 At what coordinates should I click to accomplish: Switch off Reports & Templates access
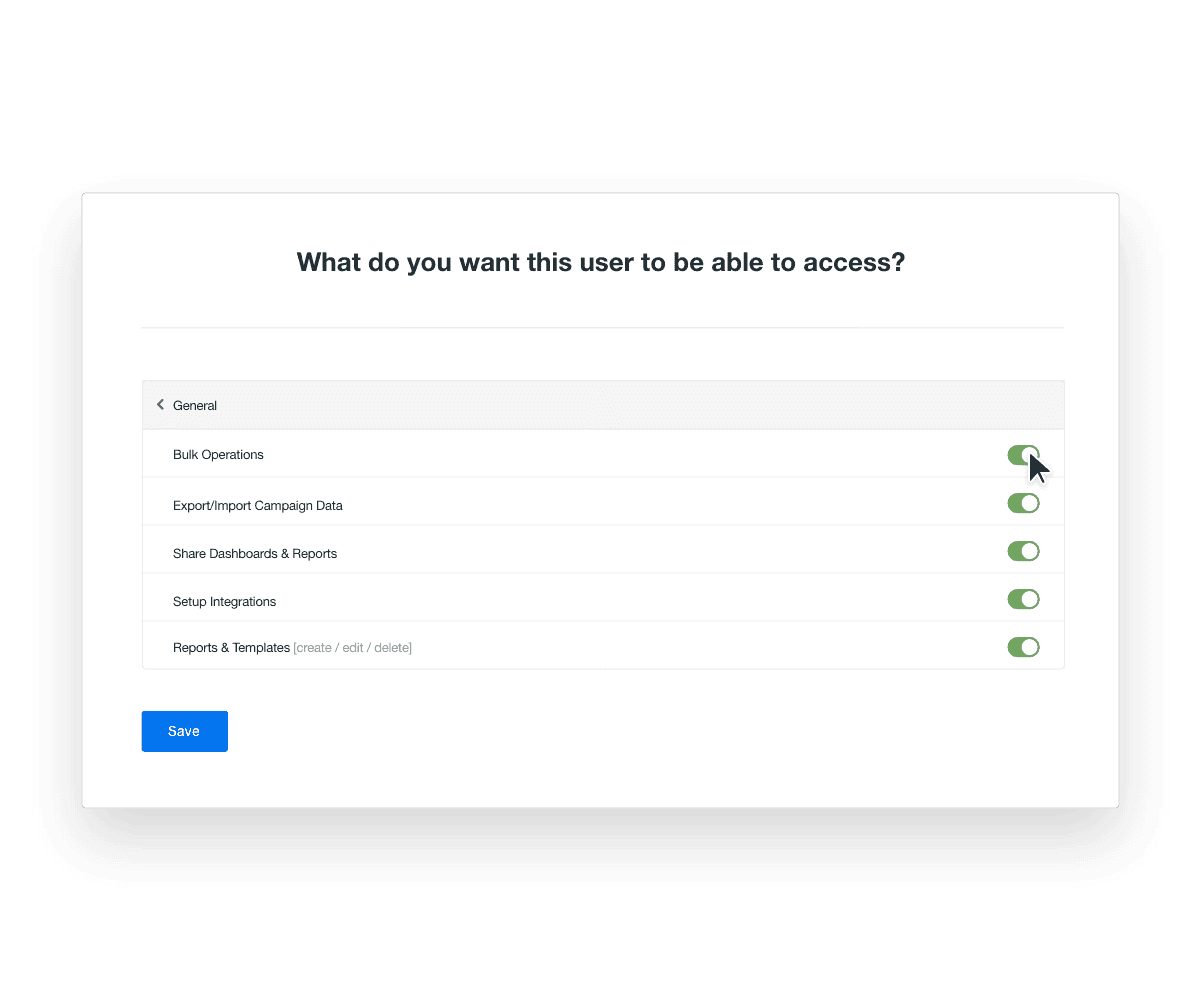click(x=1024, y=647)
